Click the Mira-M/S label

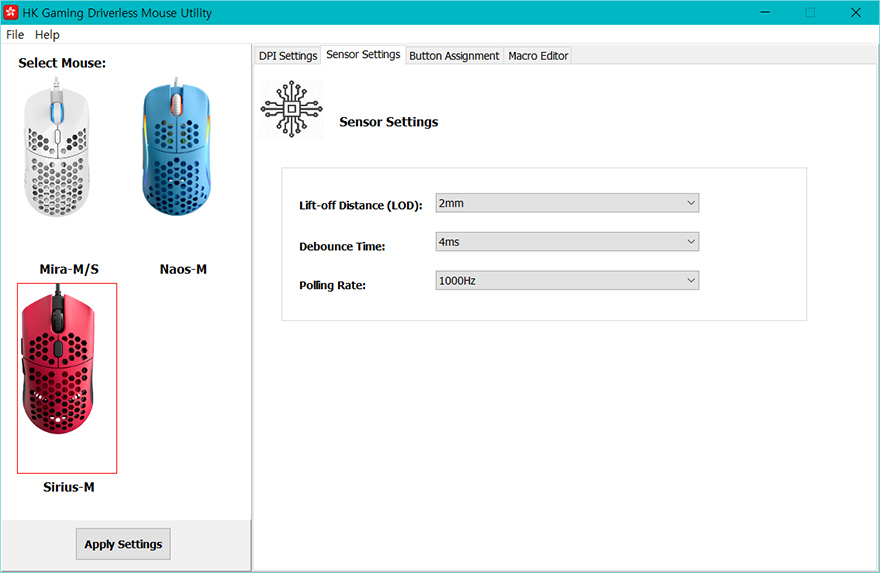[69, 269]
